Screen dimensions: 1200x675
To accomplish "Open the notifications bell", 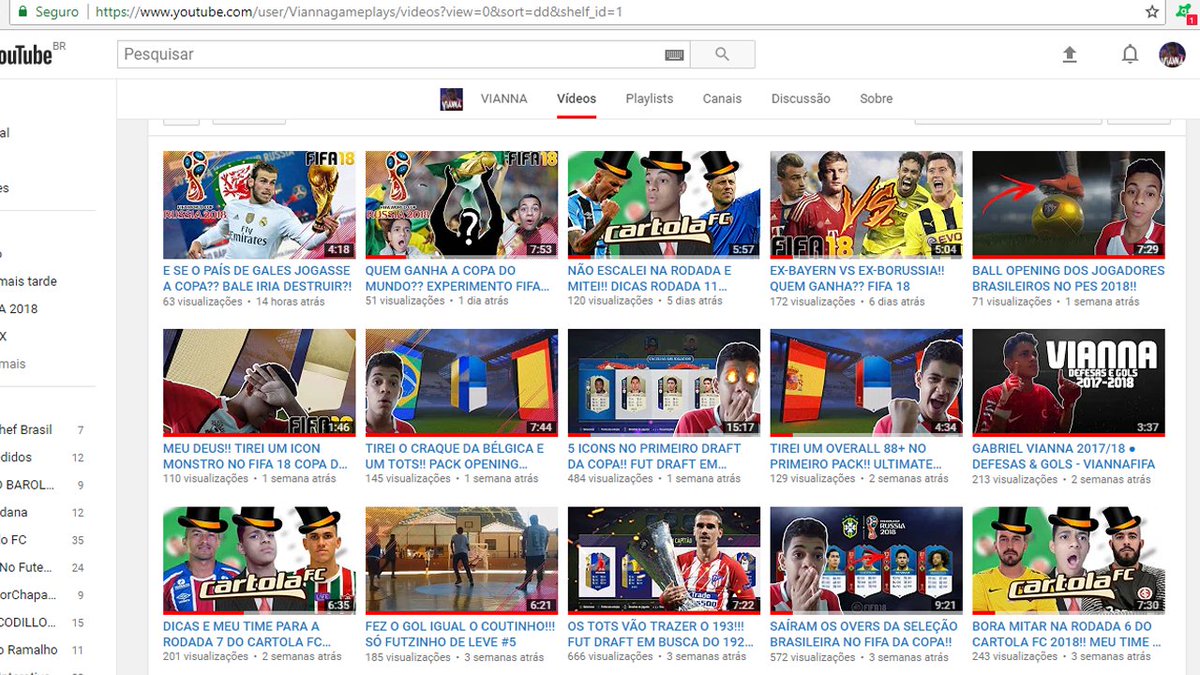I will (x=1130, y=54).
